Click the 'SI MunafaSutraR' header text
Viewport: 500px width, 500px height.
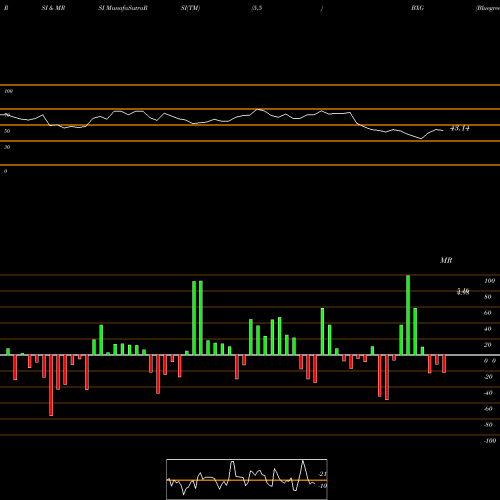pyautogui.click(x=123, y=8)
